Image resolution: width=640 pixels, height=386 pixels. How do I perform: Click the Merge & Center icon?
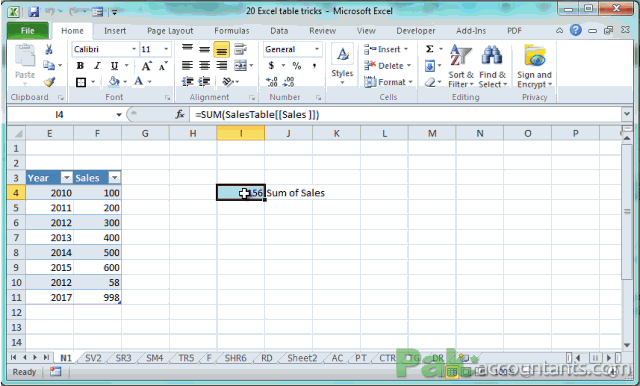(240, 65)
